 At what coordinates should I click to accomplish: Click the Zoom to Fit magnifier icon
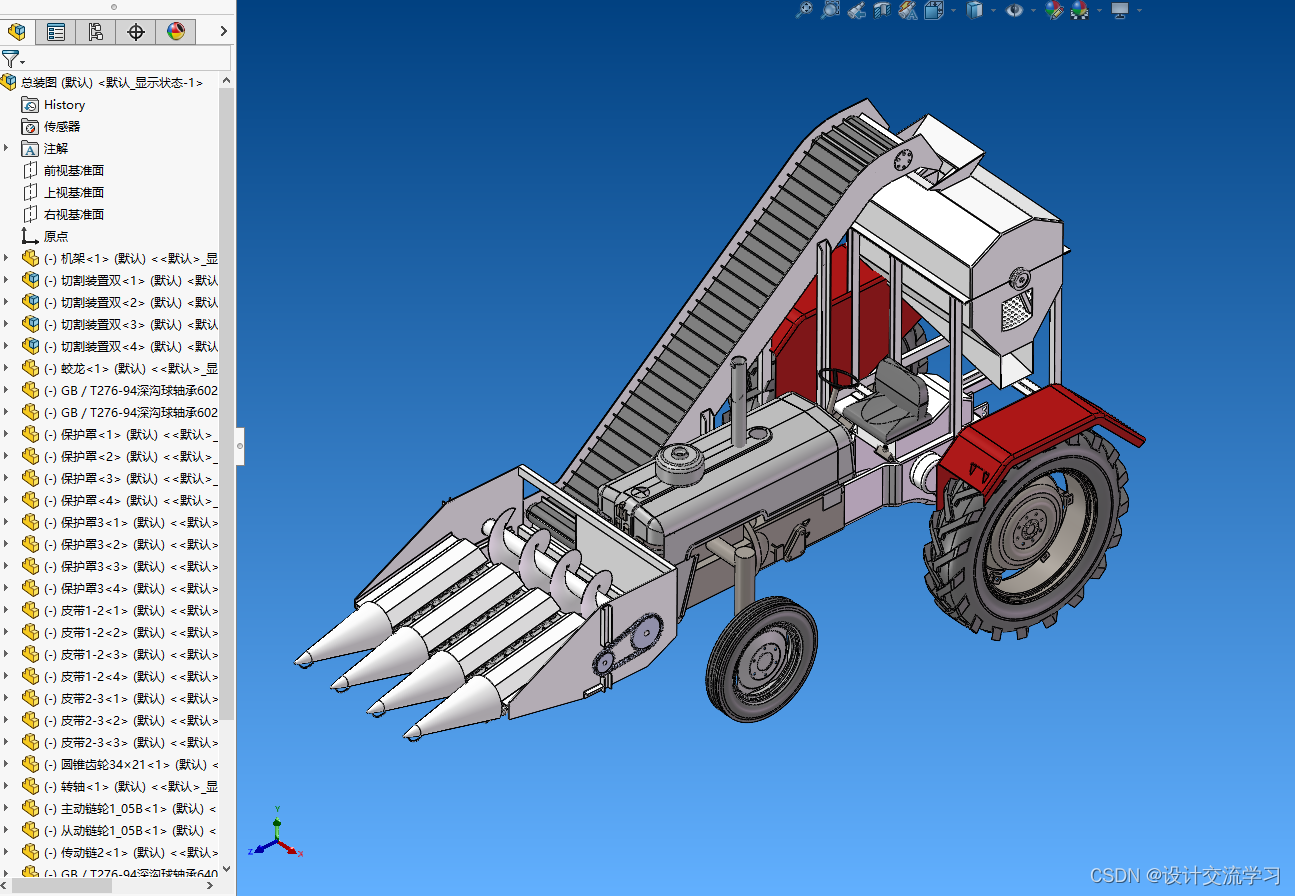click(804, 10)
